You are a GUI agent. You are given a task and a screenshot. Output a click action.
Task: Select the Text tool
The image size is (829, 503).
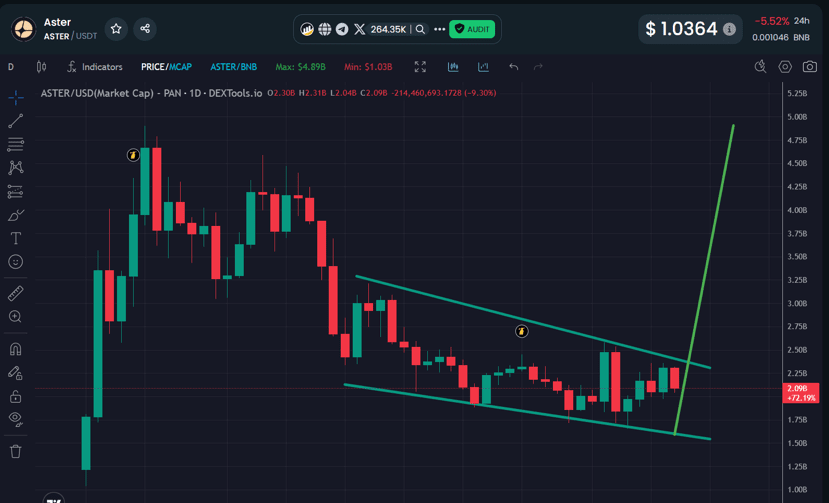coord(16,238)
